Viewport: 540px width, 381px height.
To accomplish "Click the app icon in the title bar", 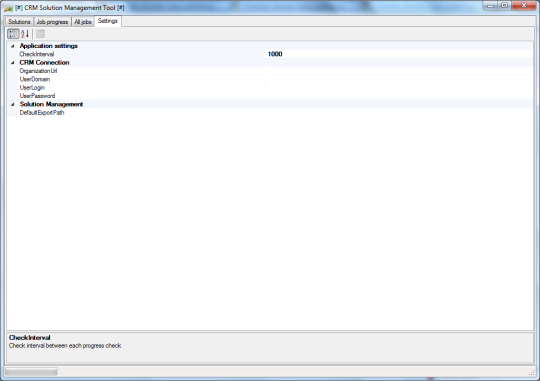I will click(x=9, y=8).
